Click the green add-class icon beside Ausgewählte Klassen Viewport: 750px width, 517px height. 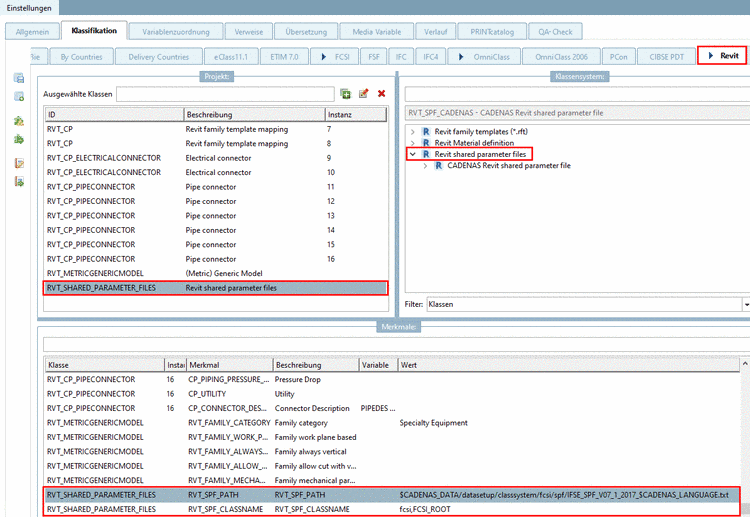tap(345, 94)
